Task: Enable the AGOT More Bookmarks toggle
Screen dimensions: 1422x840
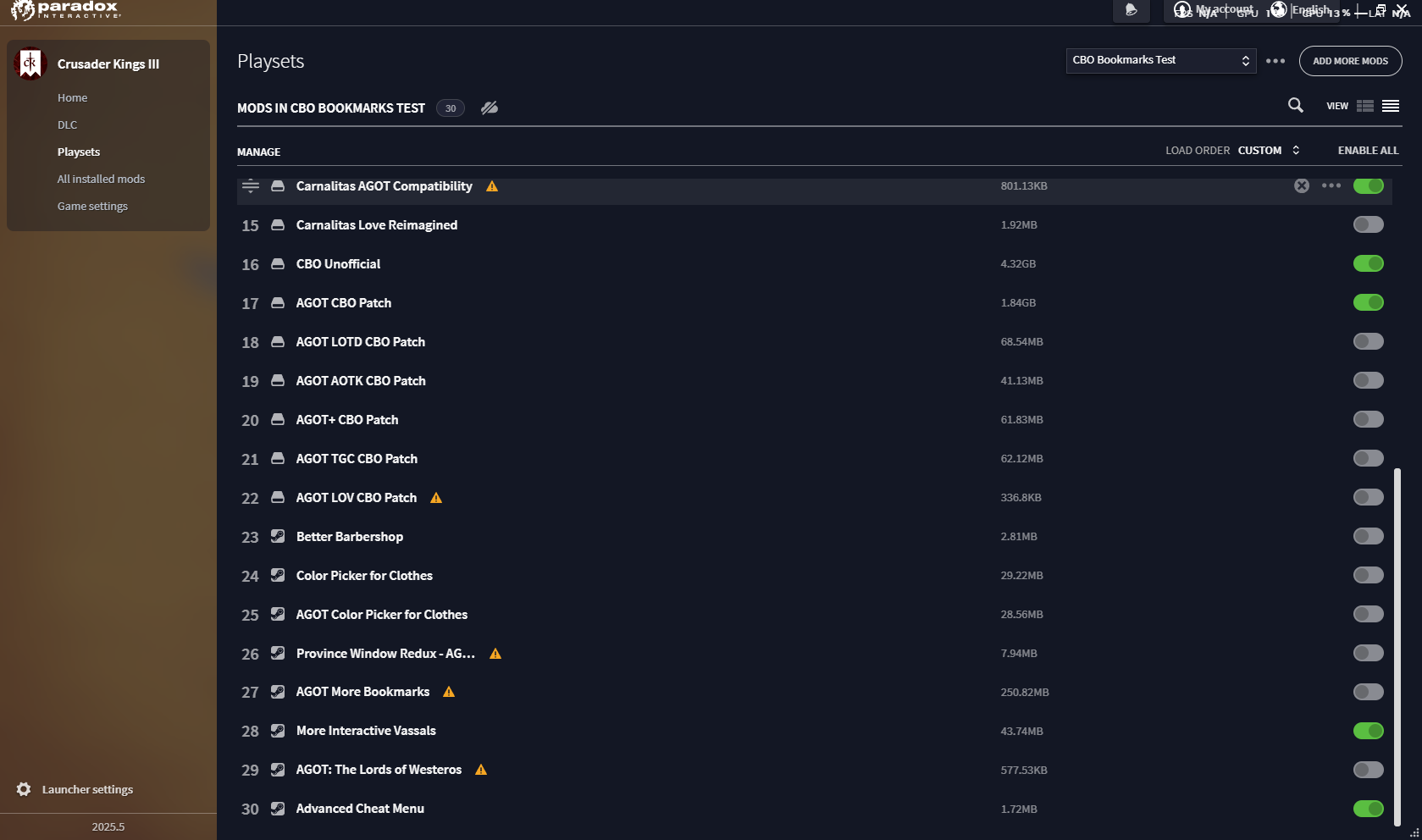Action: [1368, 692]
